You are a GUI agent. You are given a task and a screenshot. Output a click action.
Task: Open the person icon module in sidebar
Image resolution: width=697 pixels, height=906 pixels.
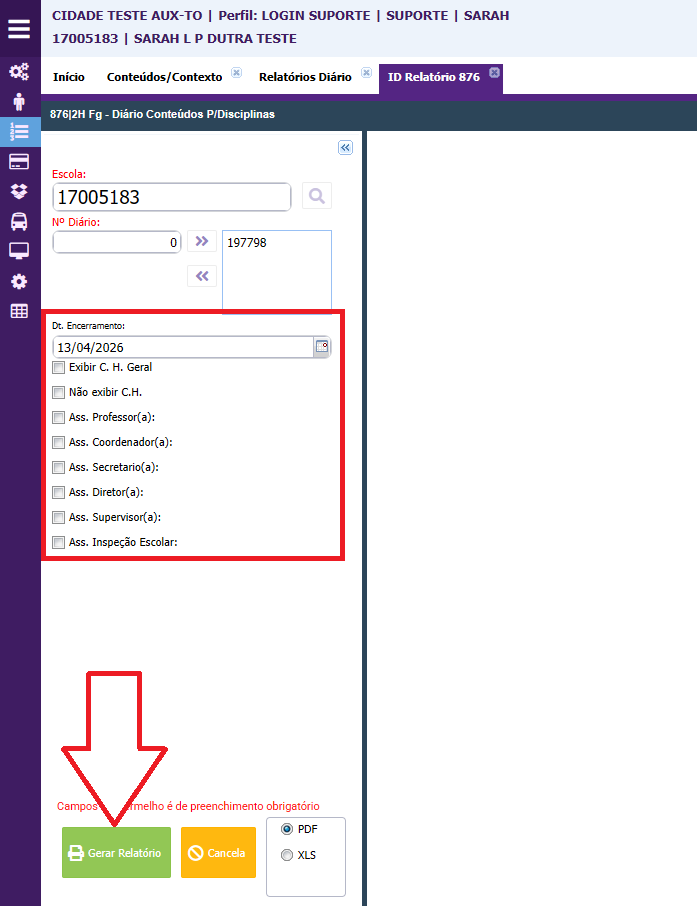pos(19,101)
